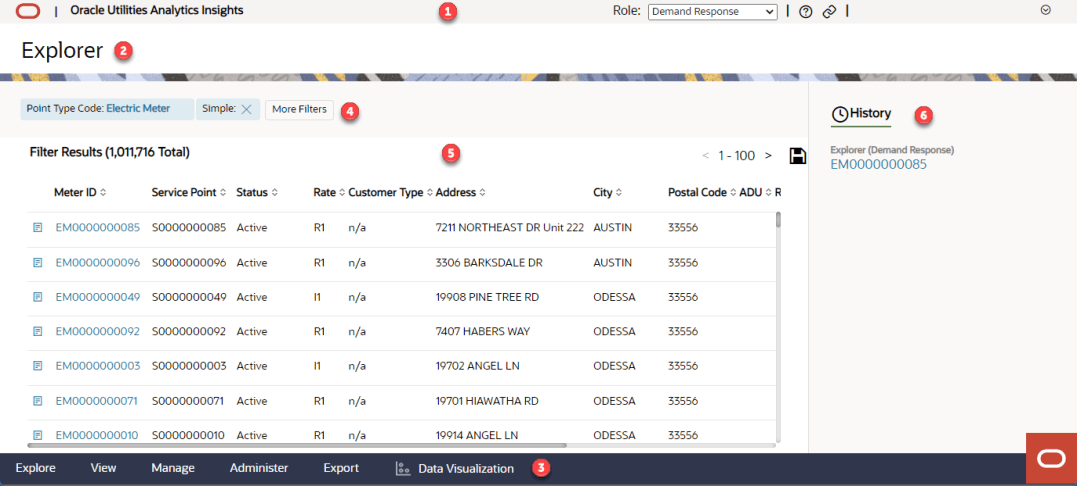Open the View menu
The height and width of the screenshot is (486, 1077).
(x=103, y=468)
